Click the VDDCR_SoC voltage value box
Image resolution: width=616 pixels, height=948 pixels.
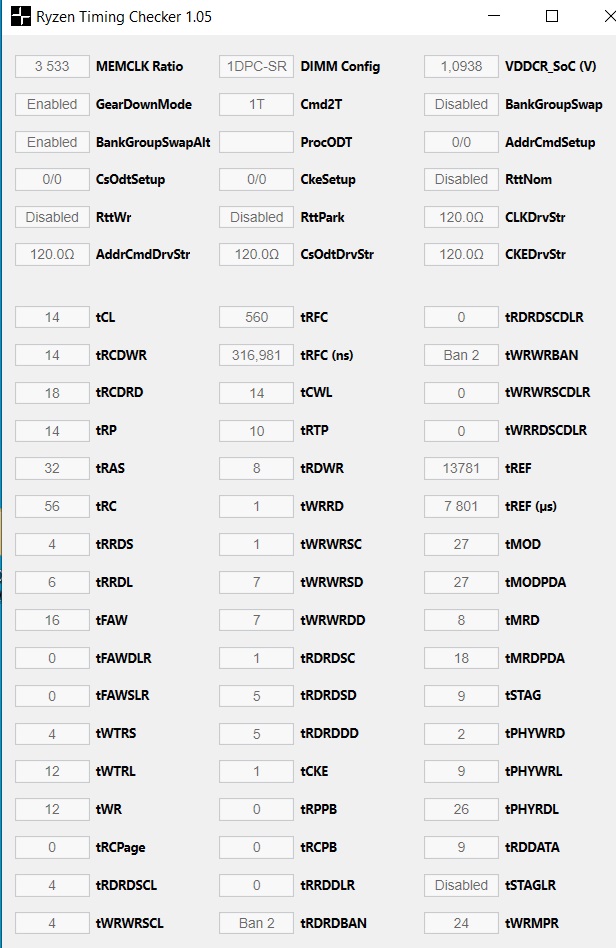point(461,67)
